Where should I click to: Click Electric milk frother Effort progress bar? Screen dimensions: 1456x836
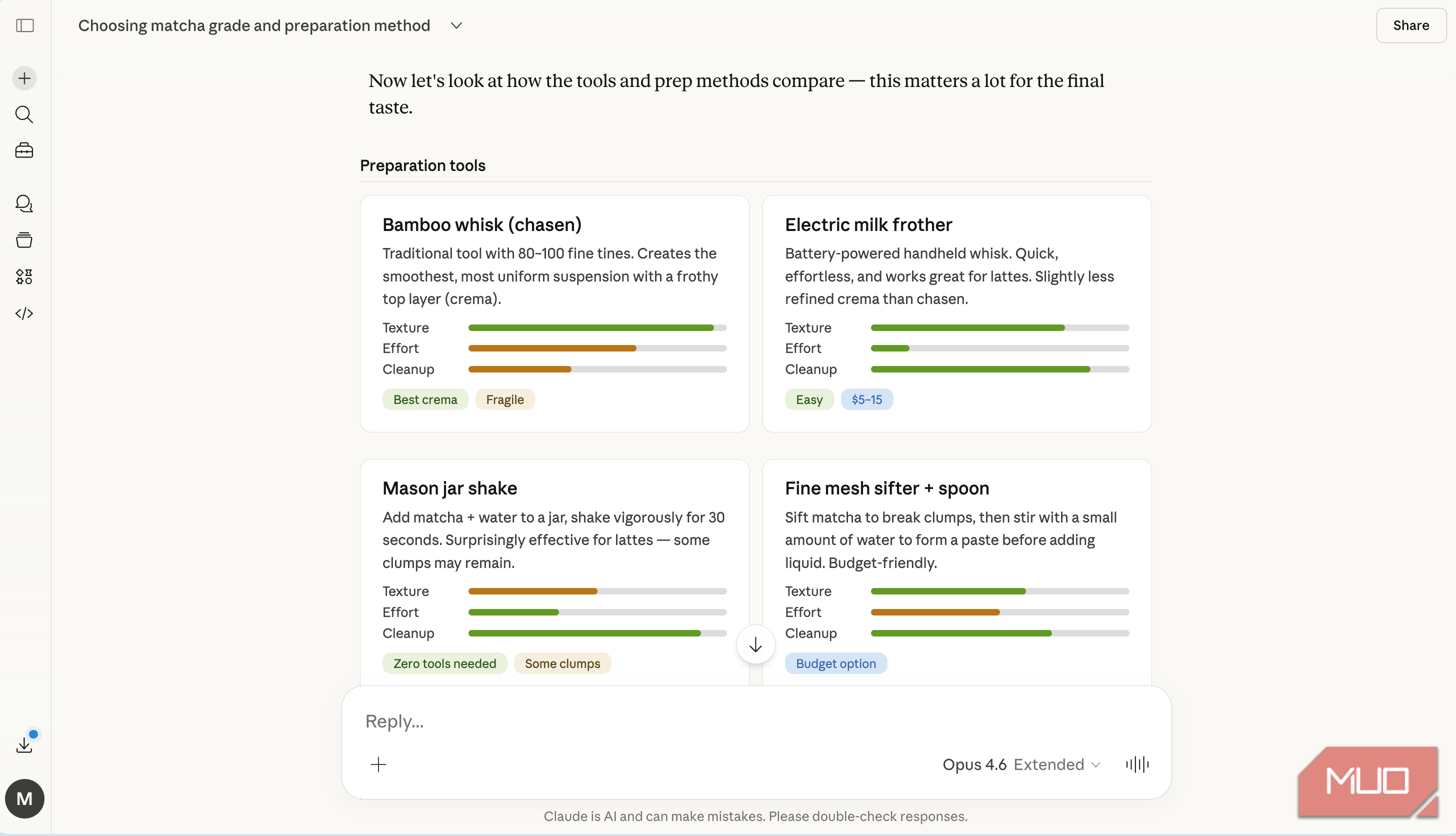click(999, 348)
